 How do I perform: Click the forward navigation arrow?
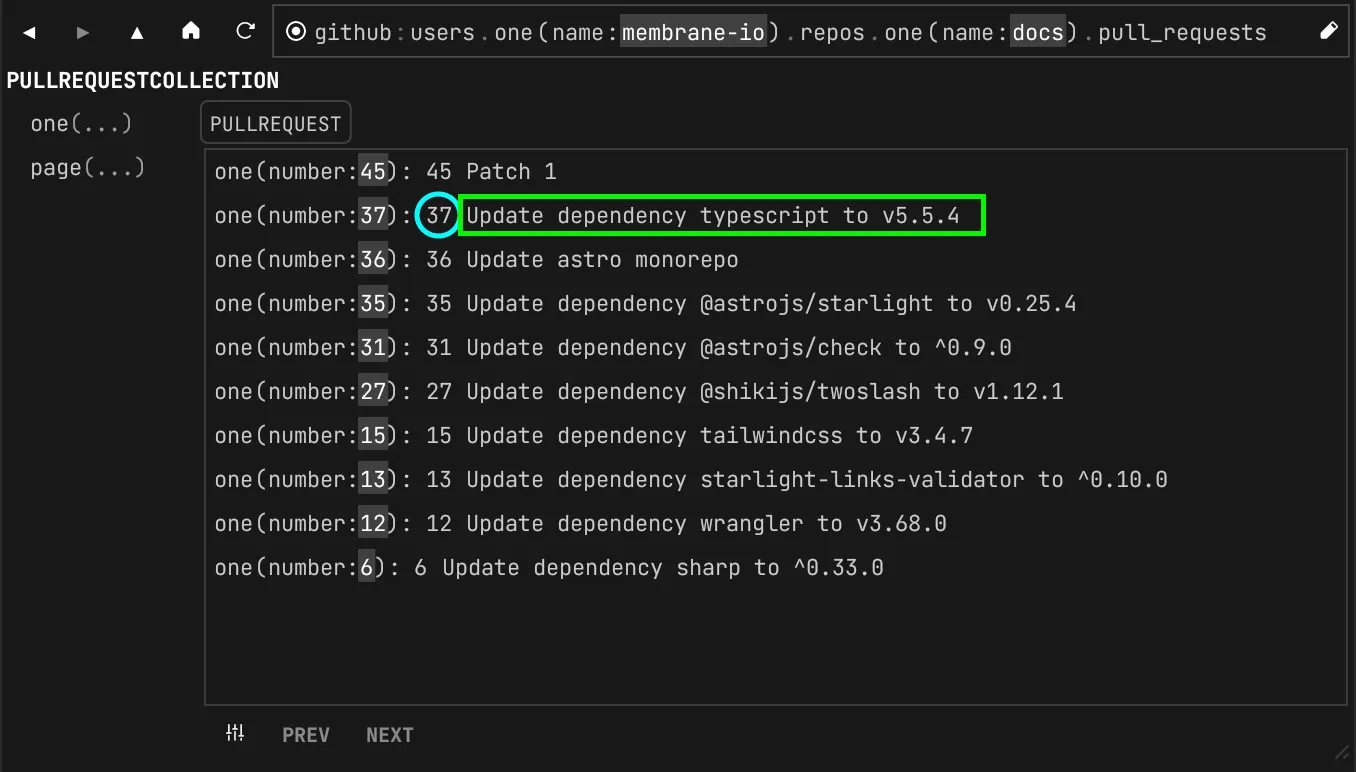click(83, 33)
